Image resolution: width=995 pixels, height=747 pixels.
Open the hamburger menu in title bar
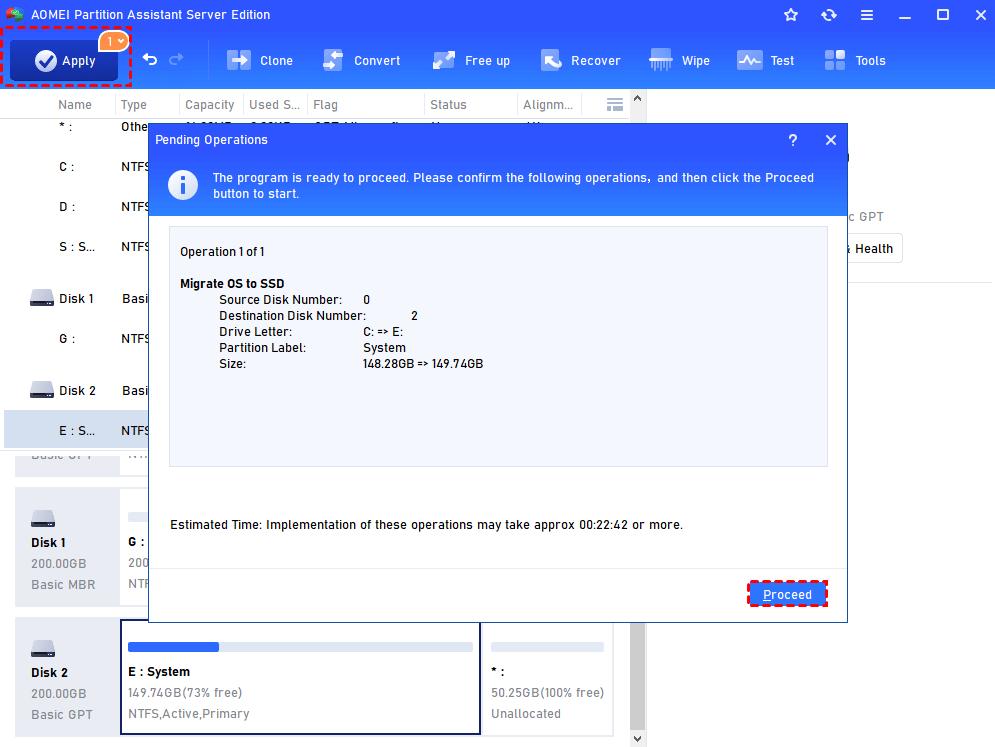click(x=867, y=15)
